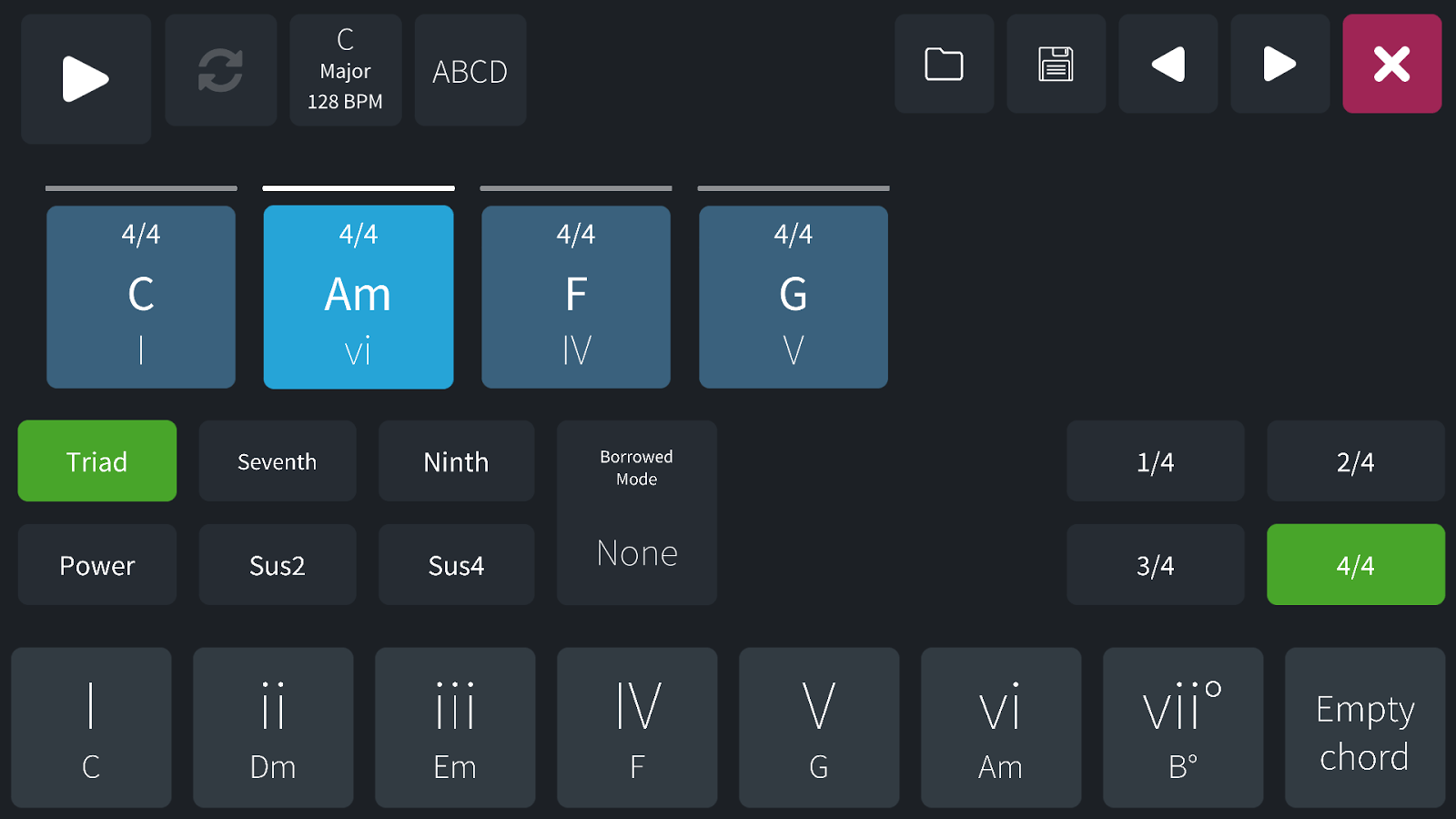This screenshot has height=819, width=1456.
Task: Click the floppy disk save icon
Action: pos(1056,65)
